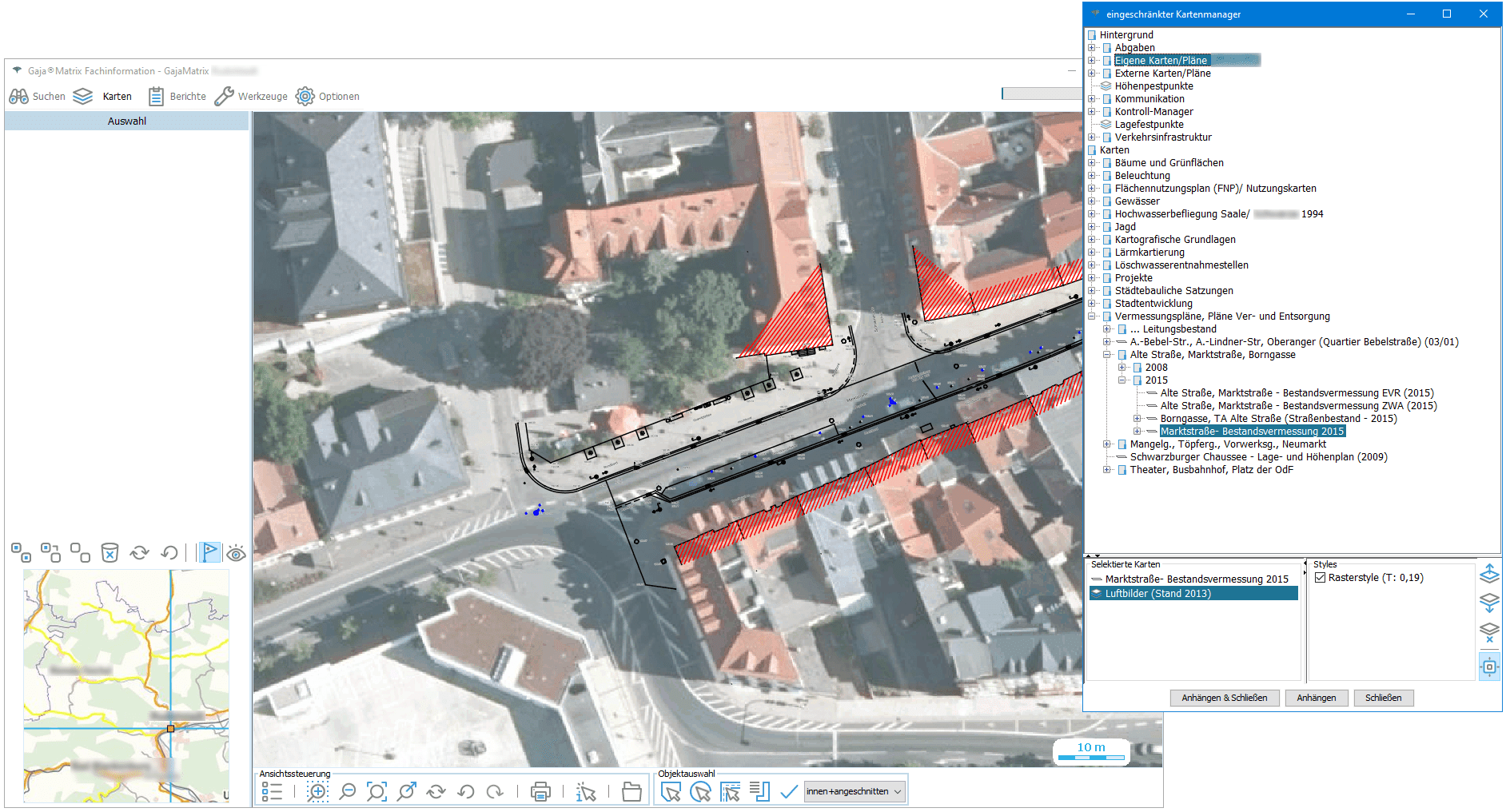Viewport: 1506px width, 812px height.
Task: Remove selected map layer icon
Action: click(1489, 632)
